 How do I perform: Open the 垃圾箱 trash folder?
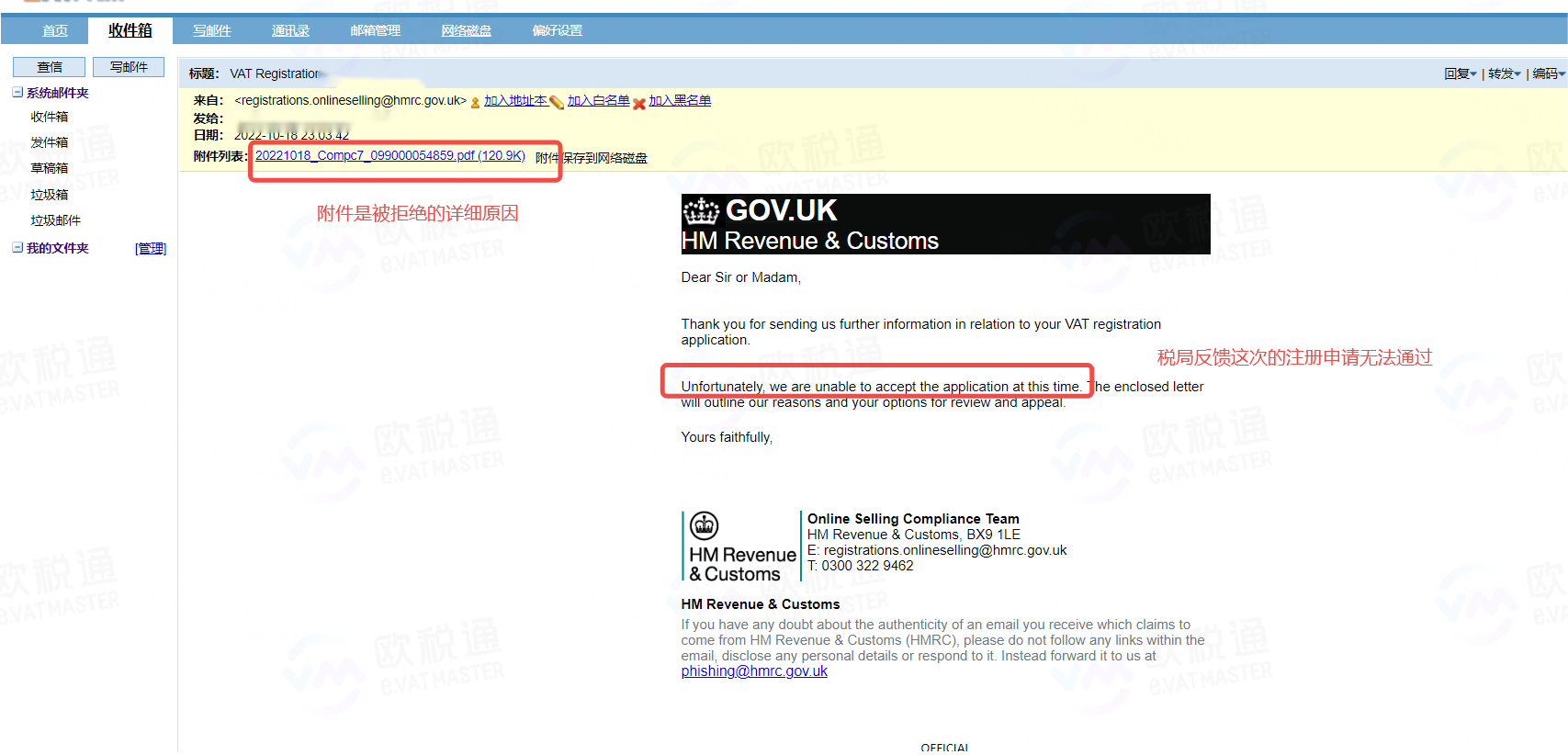50,195
